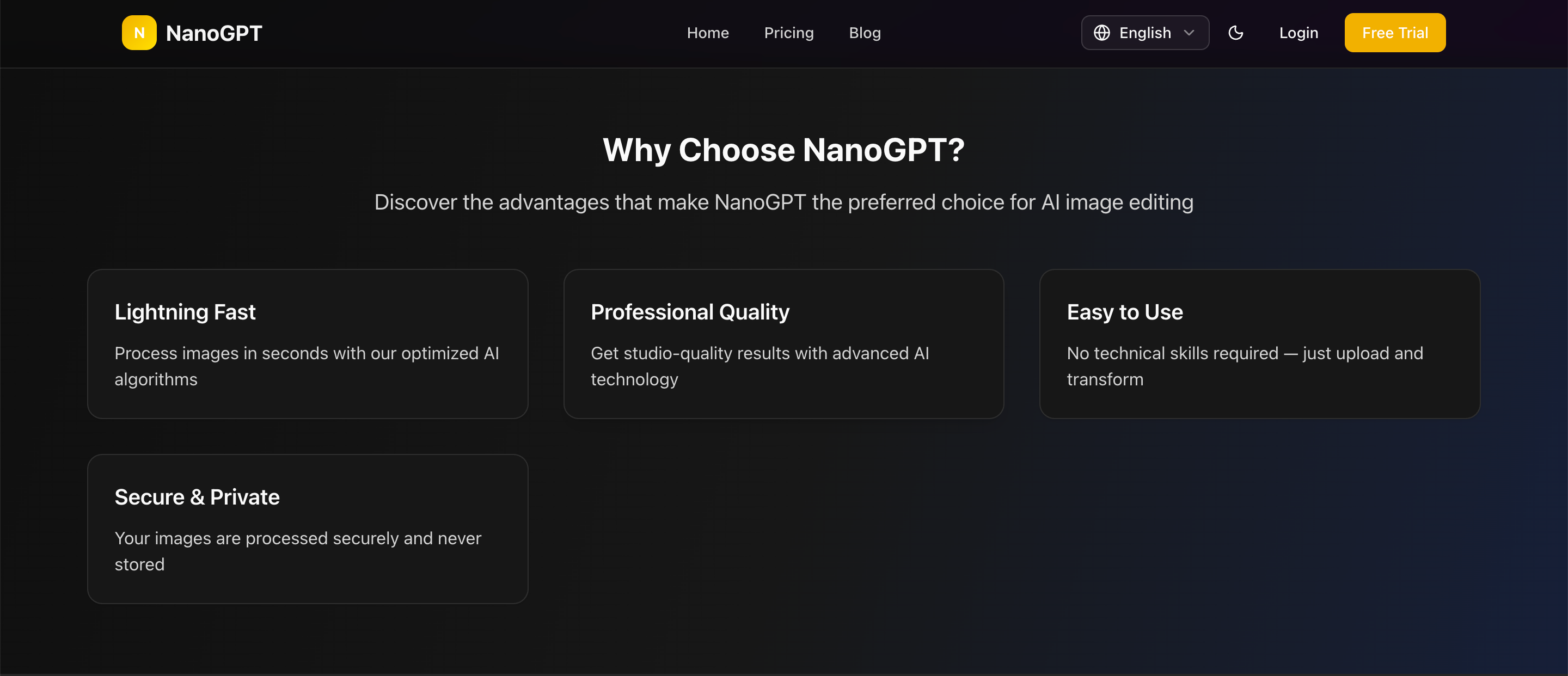Image resolution: width=1568 pixels, height=676 pixels.
Task: Enable light theme via the moon toggle
Action: [1236, 33]
